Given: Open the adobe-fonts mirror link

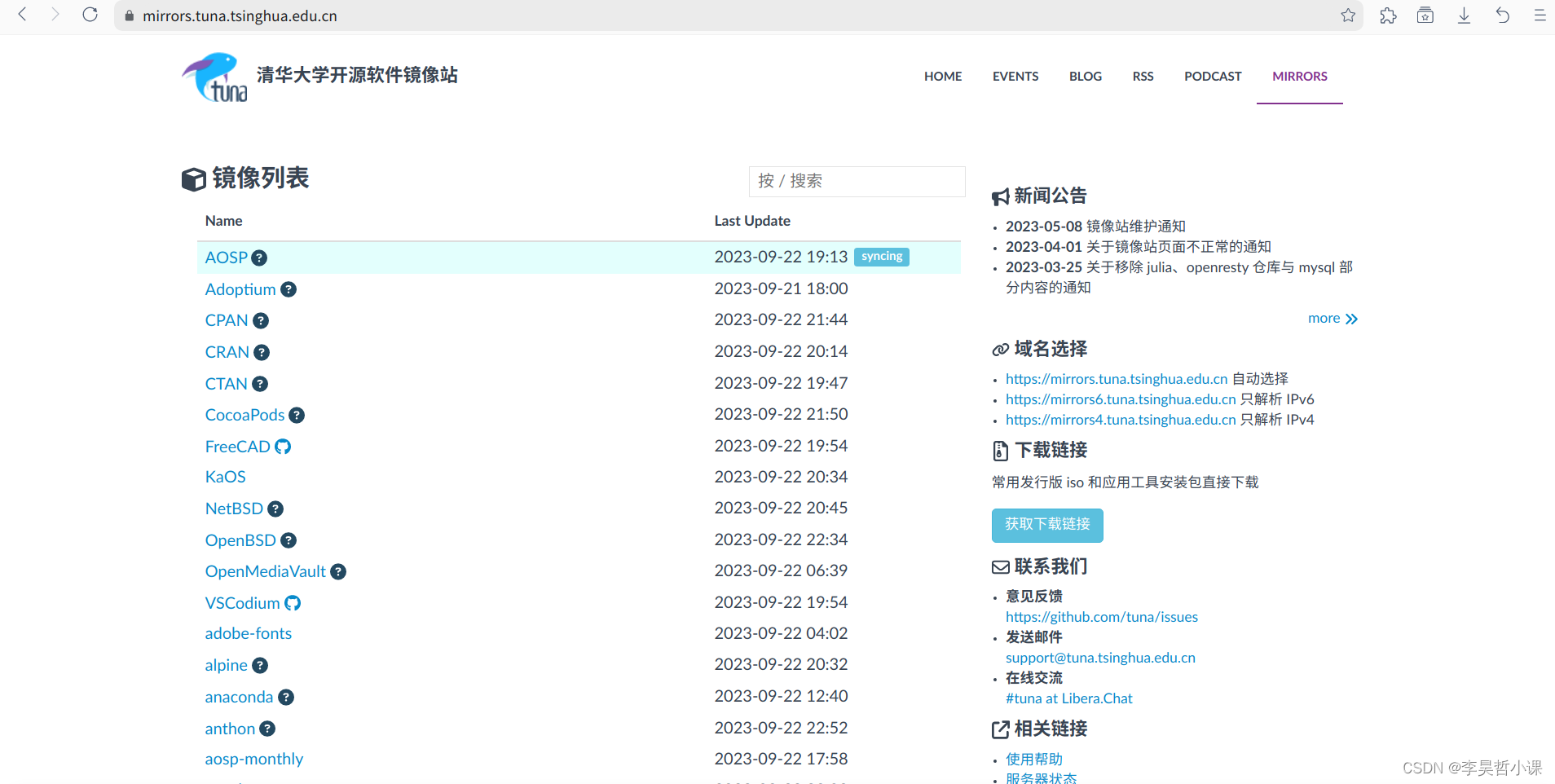Looking at the screenshot, I should click(x=249, y=633).
